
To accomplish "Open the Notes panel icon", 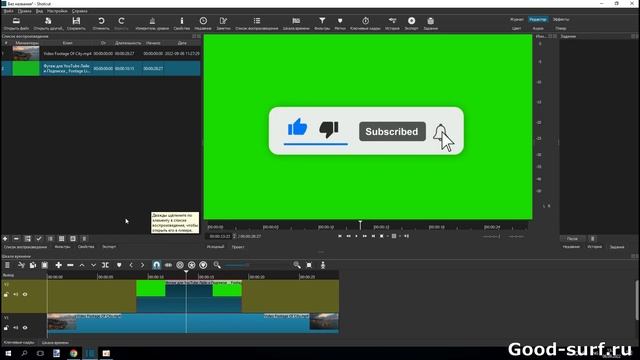I will tap(223, 21).
